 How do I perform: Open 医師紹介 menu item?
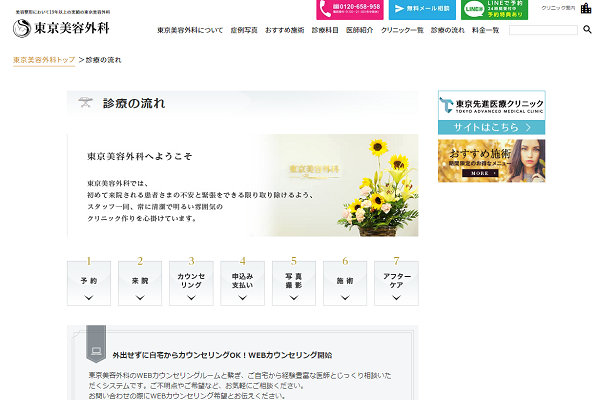tap(359, 30)
